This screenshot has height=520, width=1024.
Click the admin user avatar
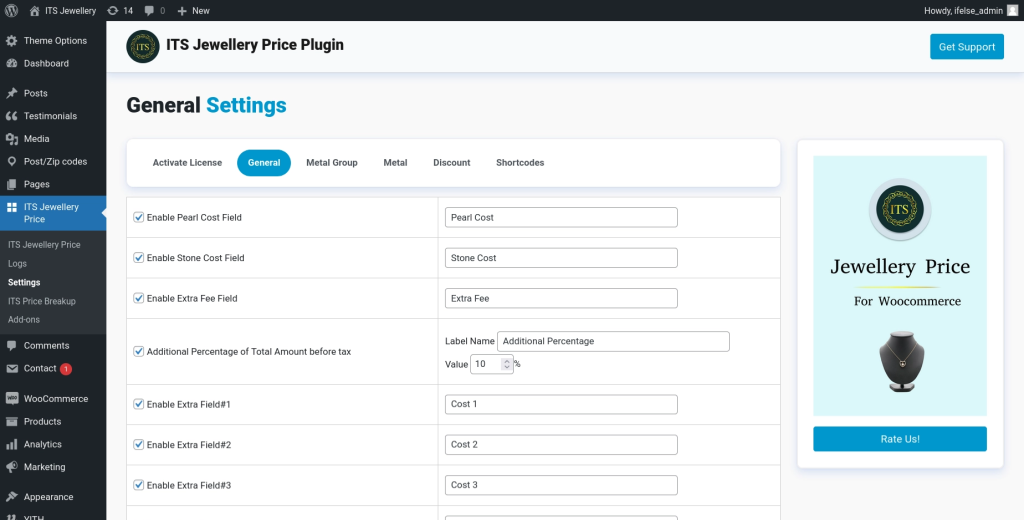click(x=1012, y=10)
